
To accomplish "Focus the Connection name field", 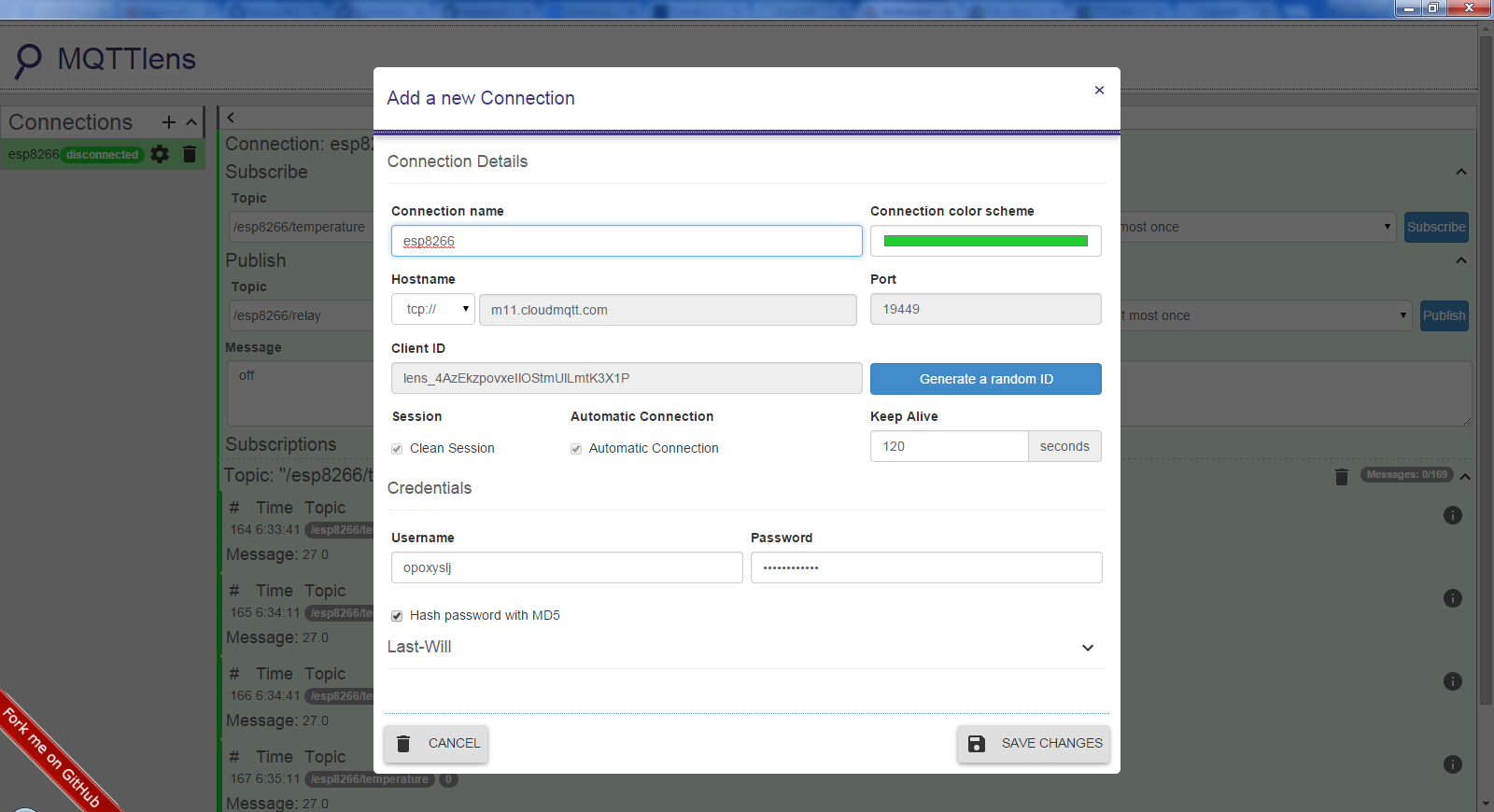I will [627, 241].
